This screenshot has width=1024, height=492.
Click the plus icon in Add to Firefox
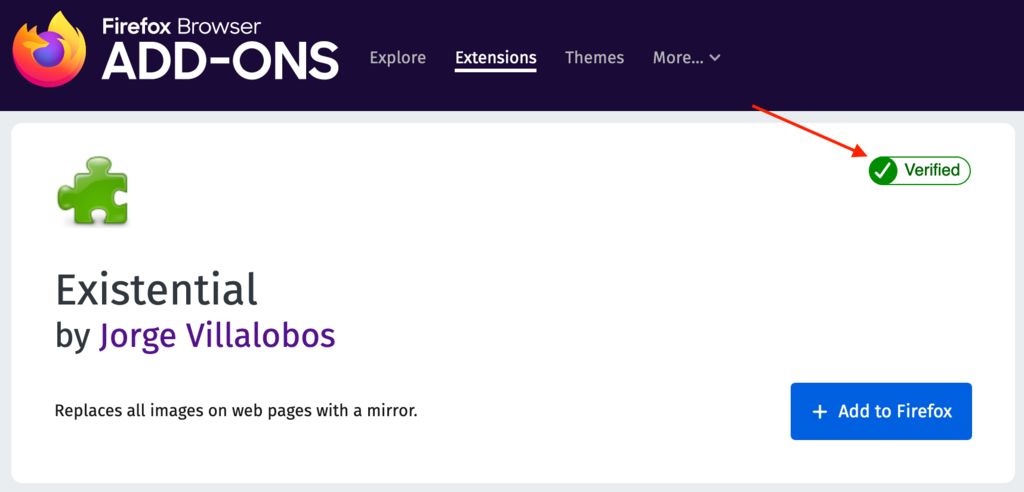820,412
